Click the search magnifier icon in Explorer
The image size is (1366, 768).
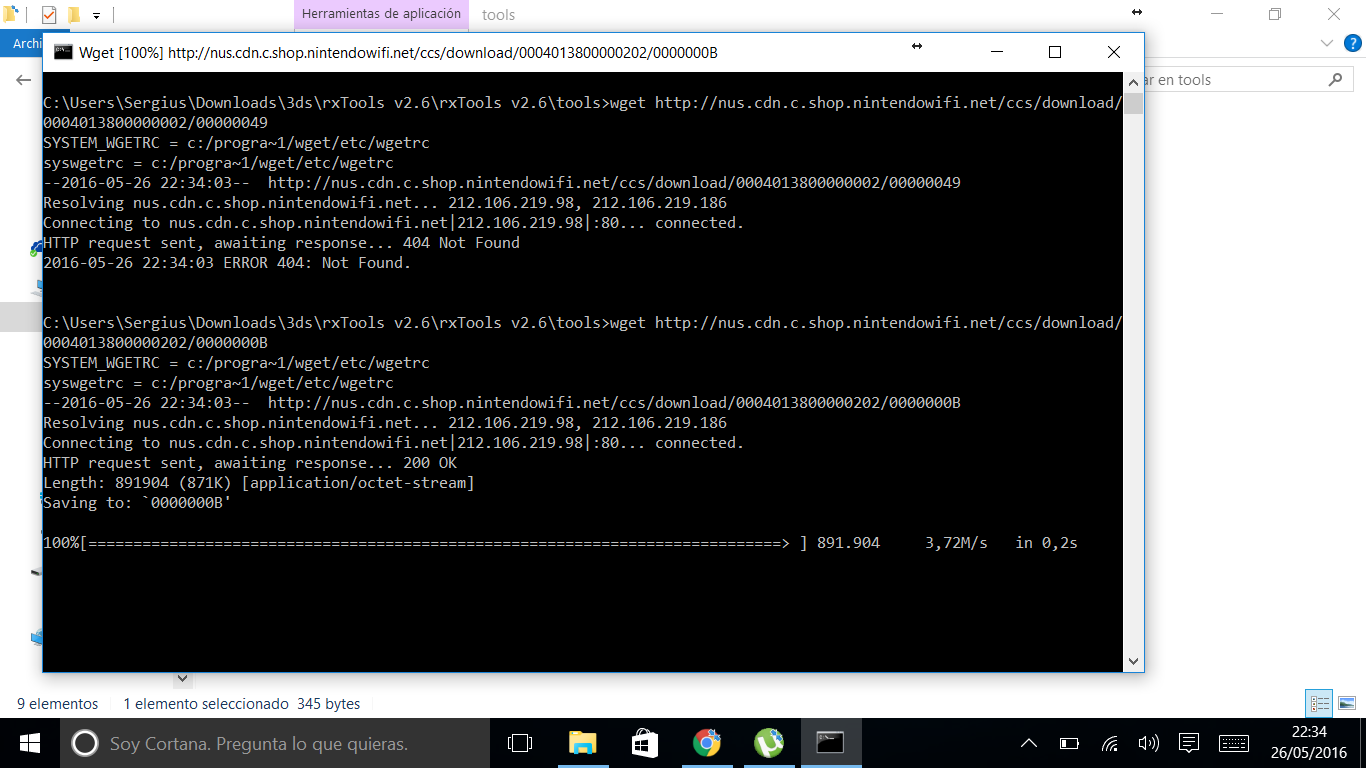click(x=1335, y=80)
